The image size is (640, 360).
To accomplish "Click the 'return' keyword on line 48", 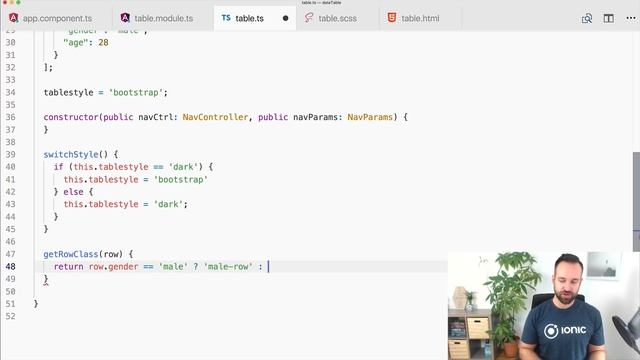I will click(69, 267).
